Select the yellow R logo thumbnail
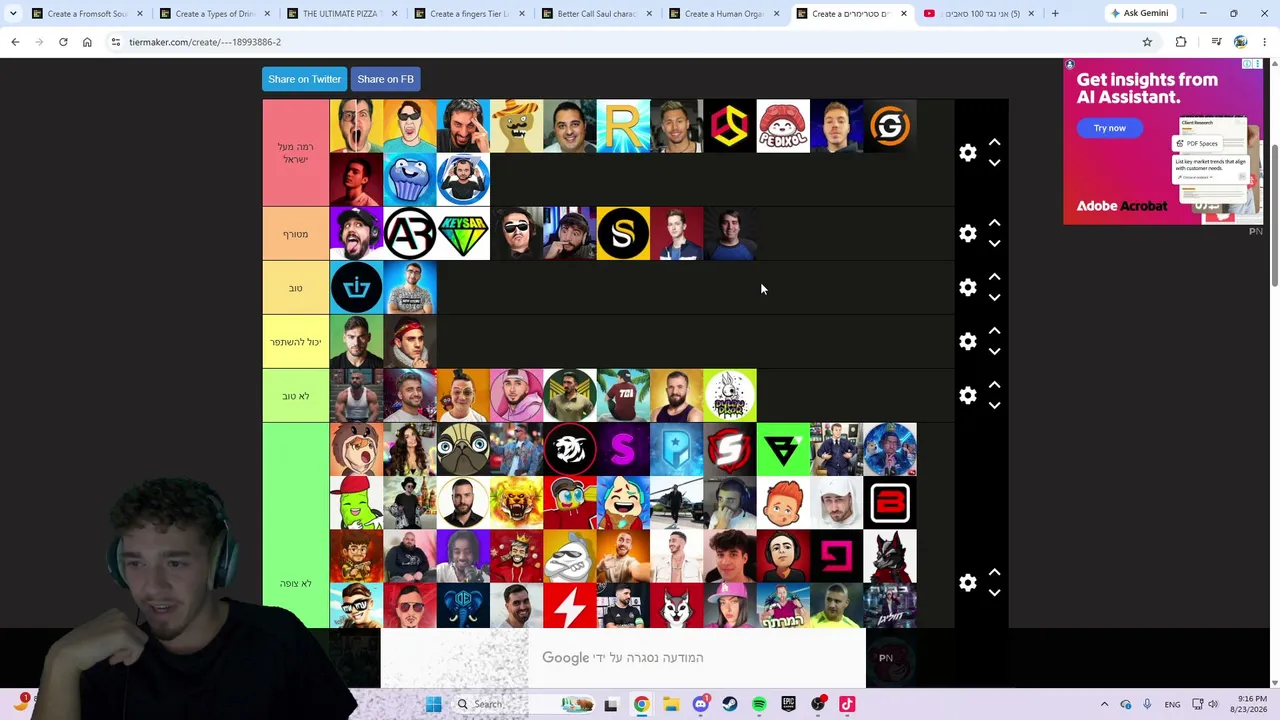The image size is (1280, 720). pyautogui.click(x=623, y=126)
